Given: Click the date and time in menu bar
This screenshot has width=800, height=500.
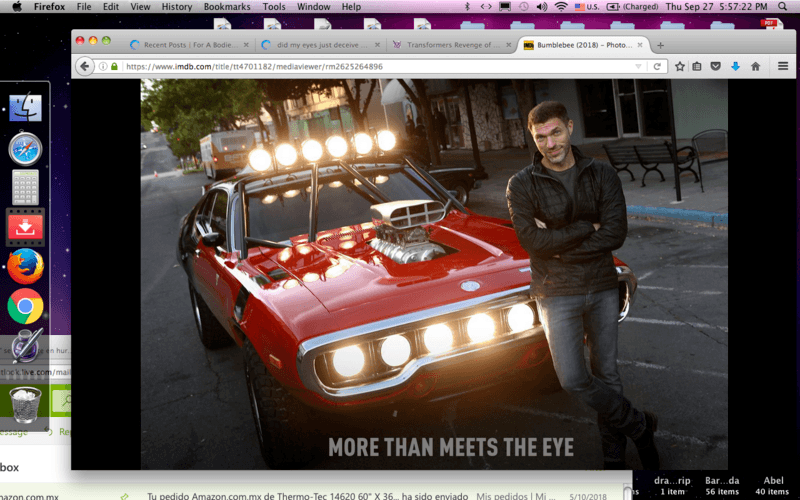Looking at the screenshot, I should 716,7.
